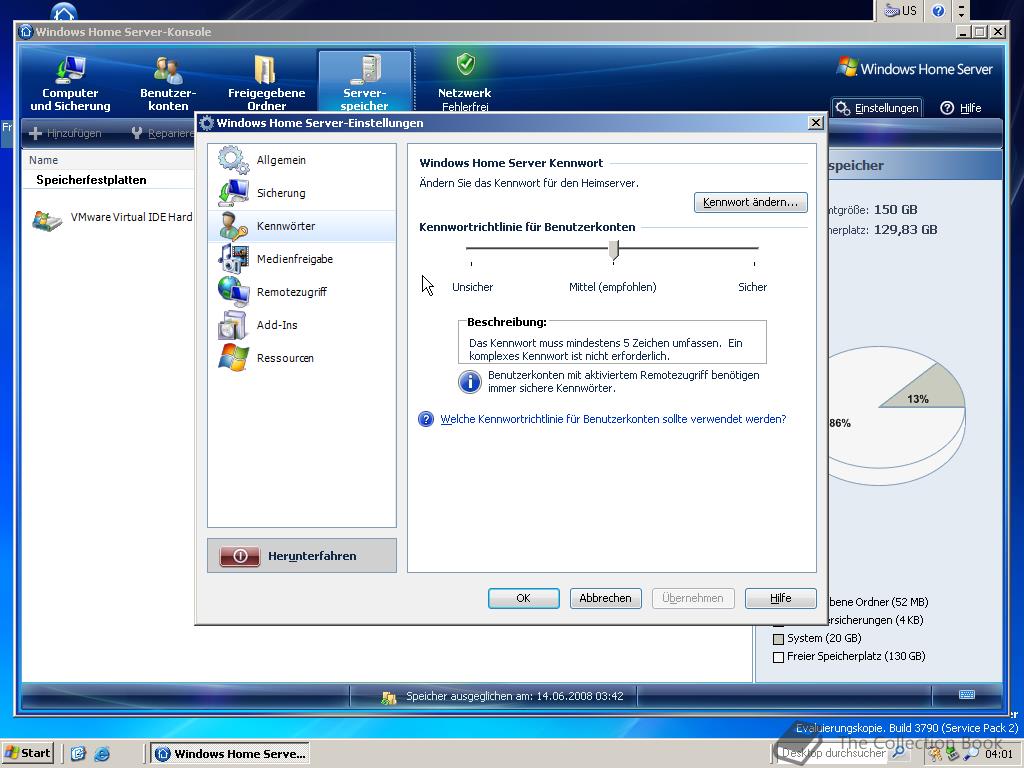Image resolution: width=1024 pixels, height=768 pixels.
Task: Select the Kennwörter user-key icon
Action: (x=233, y=226)
